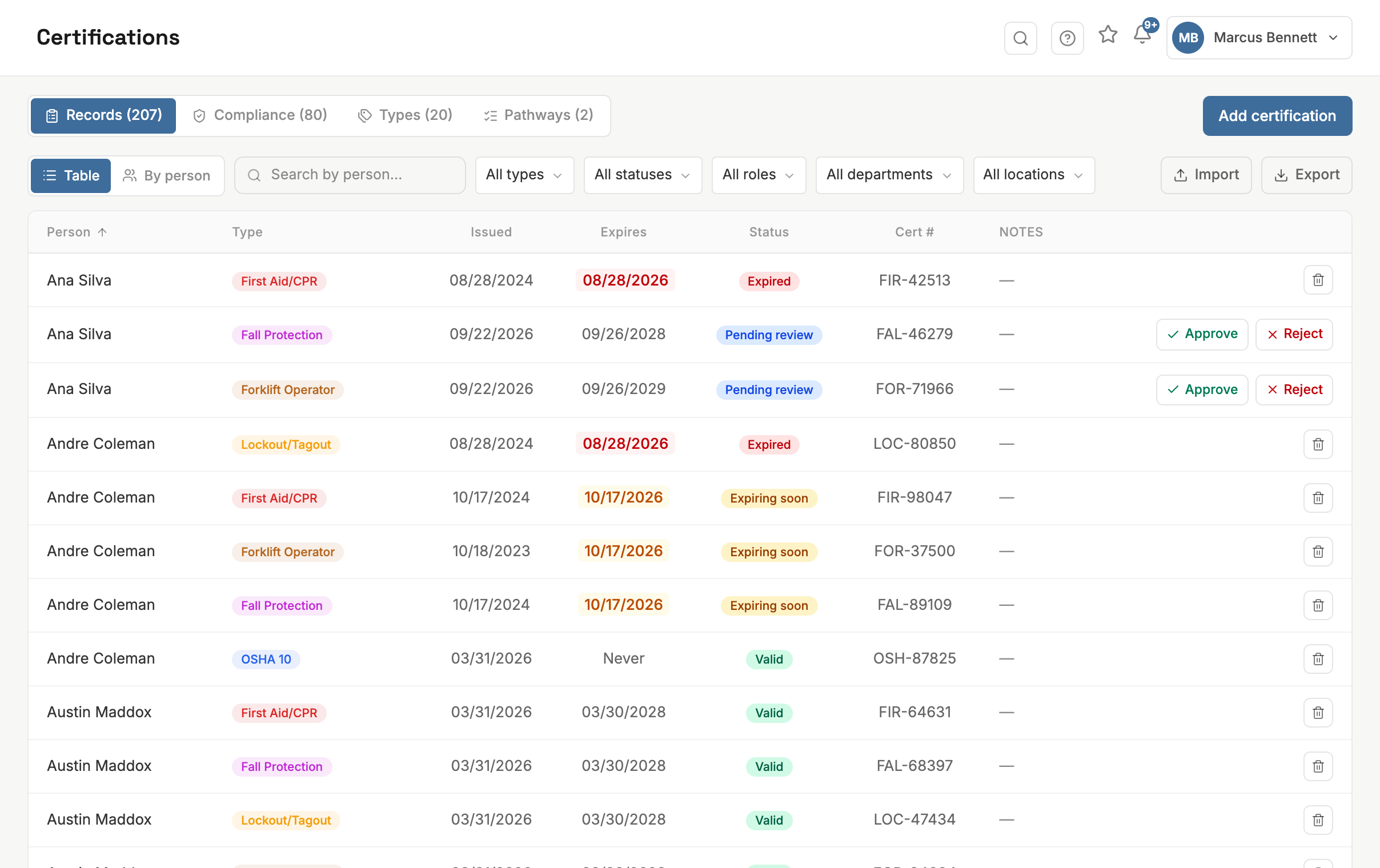The width and height of the screenshot is (1380, 868).
Task: Delete record with cert FIR-98047
Action: pos(1318,497)
